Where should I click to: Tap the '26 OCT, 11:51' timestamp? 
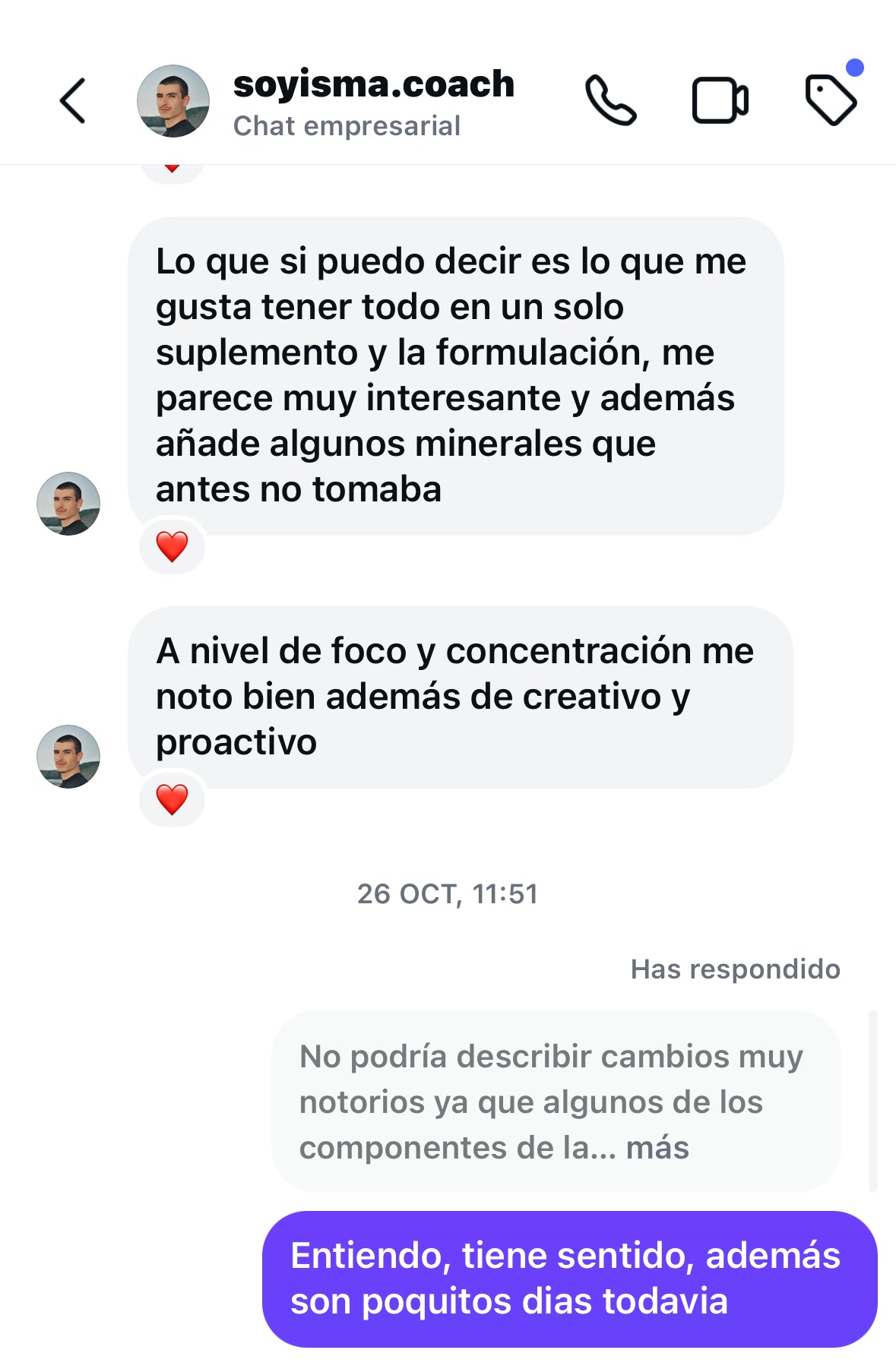click(448, 894)
